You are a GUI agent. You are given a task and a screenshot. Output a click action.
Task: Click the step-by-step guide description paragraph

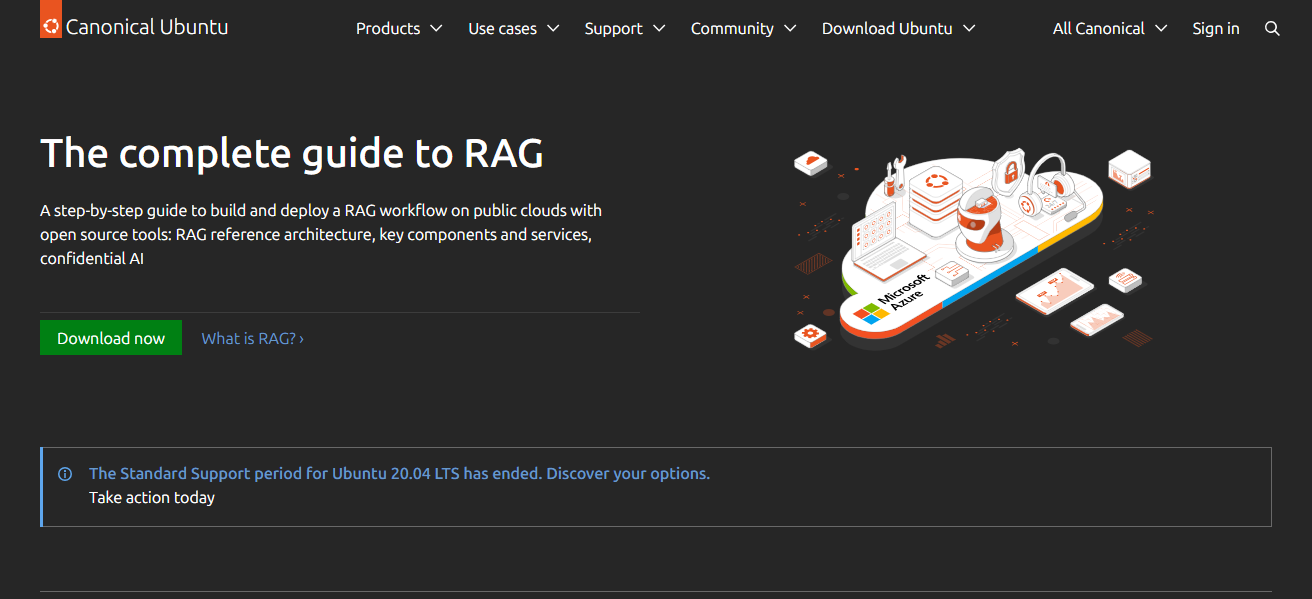coord(321,234)
